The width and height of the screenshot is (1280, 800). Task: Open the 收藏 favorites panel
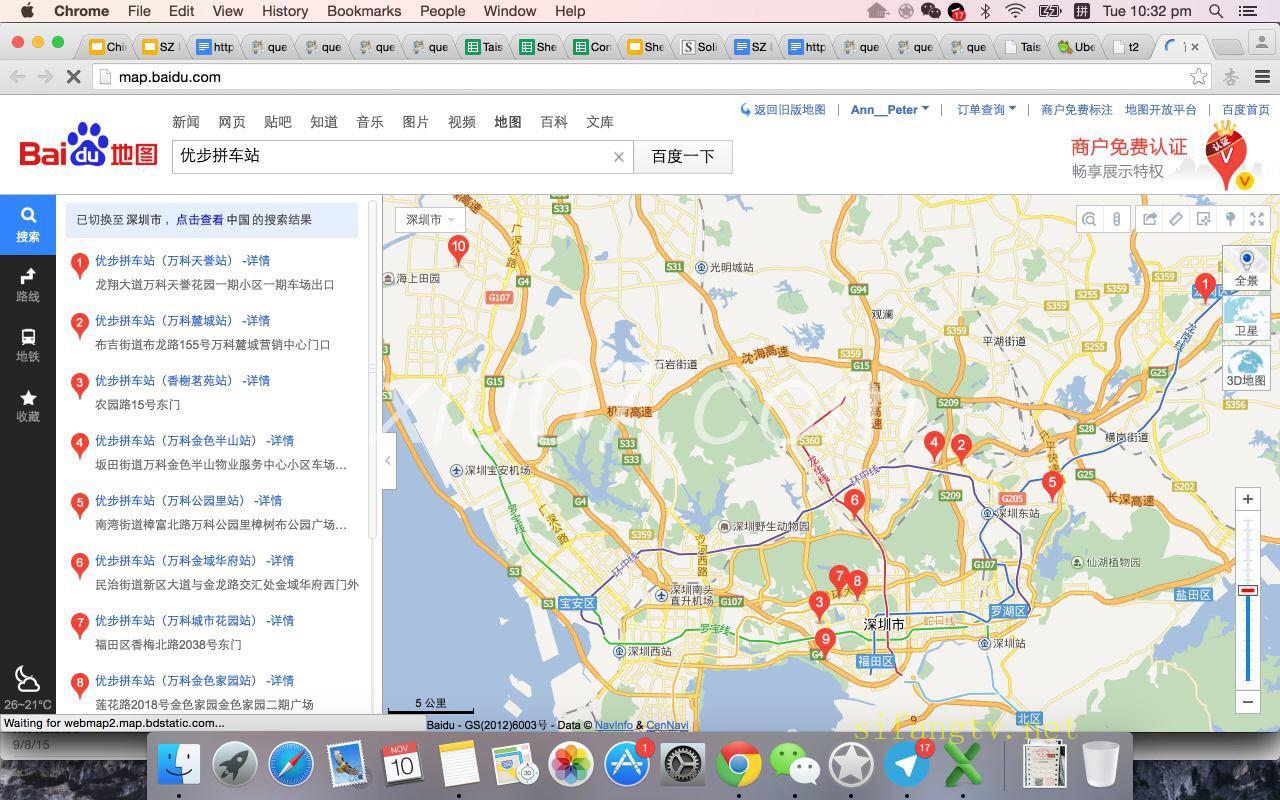click(x=28, y=405)
